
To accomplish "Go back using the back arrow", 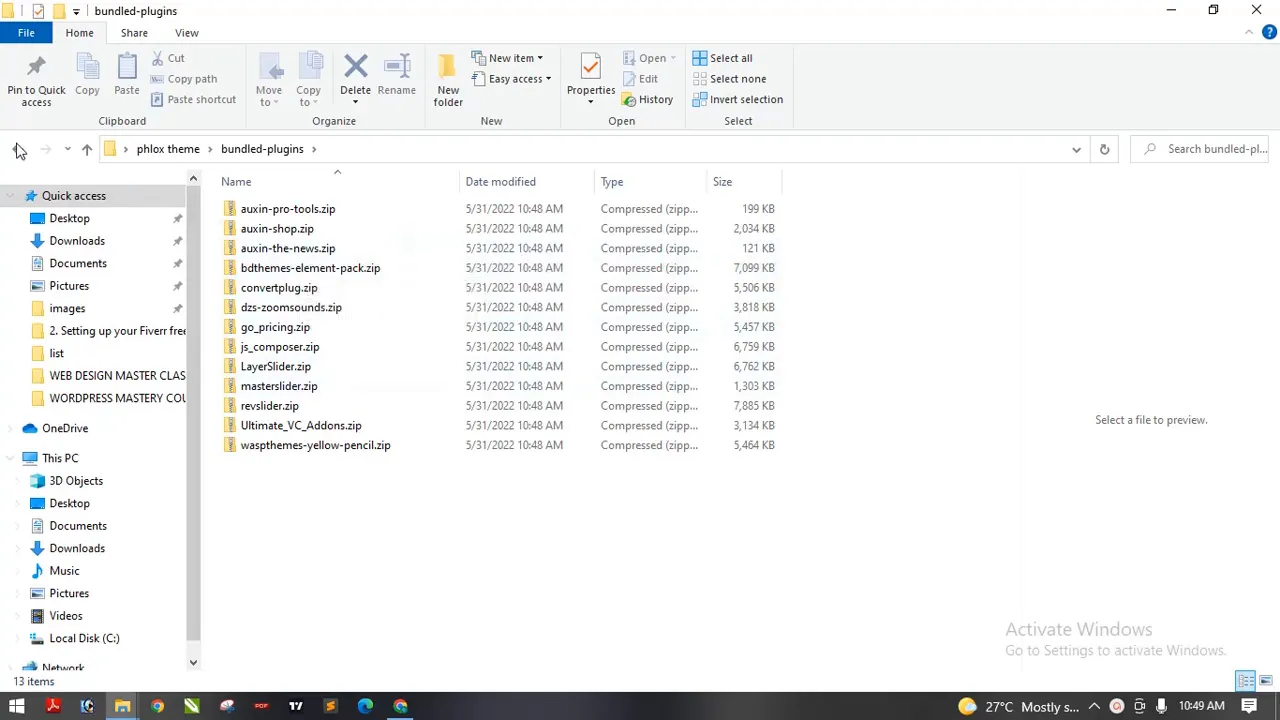I will 19,149.
